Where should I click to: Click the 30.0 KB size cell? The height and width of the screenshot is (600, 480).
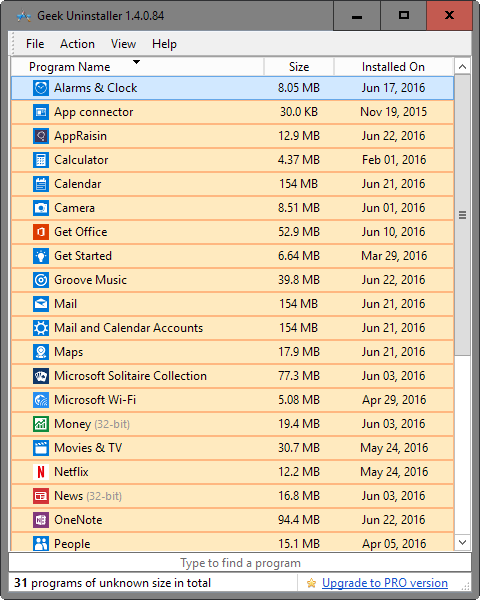tap(299, 112)
